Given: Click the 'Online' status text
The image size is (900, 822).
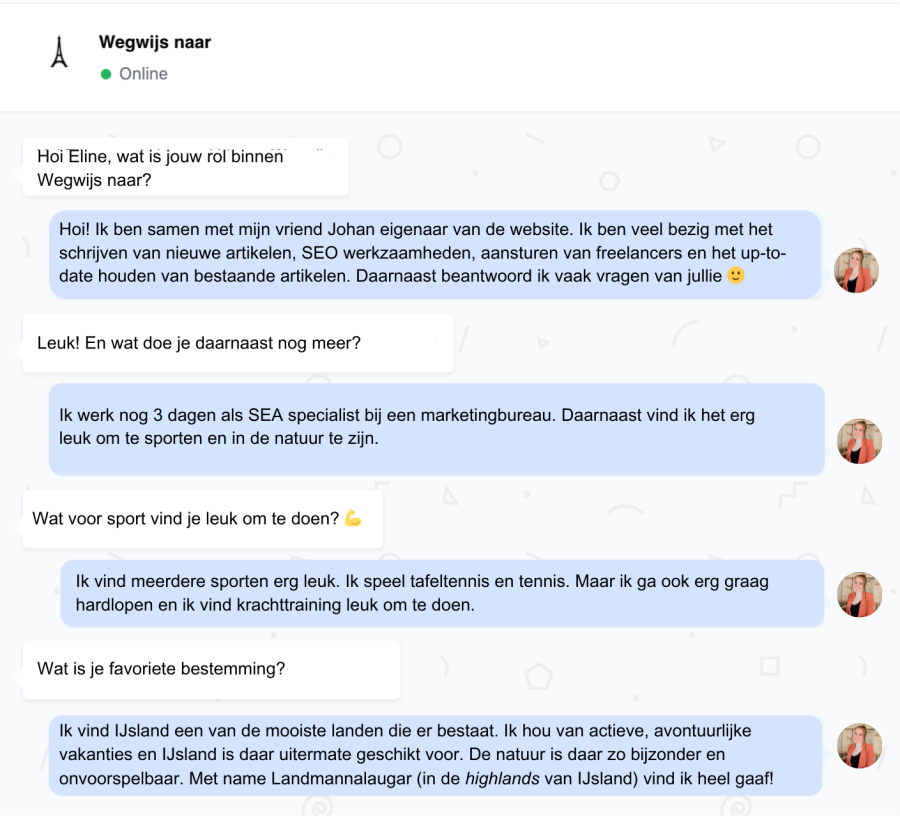Looking at the screenshot, I should (x=143, y=74).
